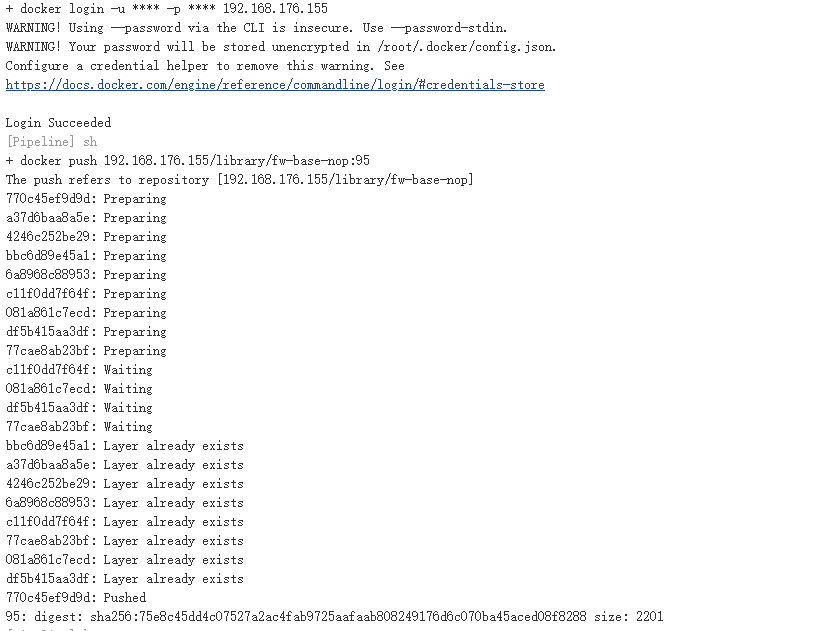The height and width of the screenshot is (631, 825).
Task: Open the docs.docker.com credentials-store link
Action: [275, 85]
